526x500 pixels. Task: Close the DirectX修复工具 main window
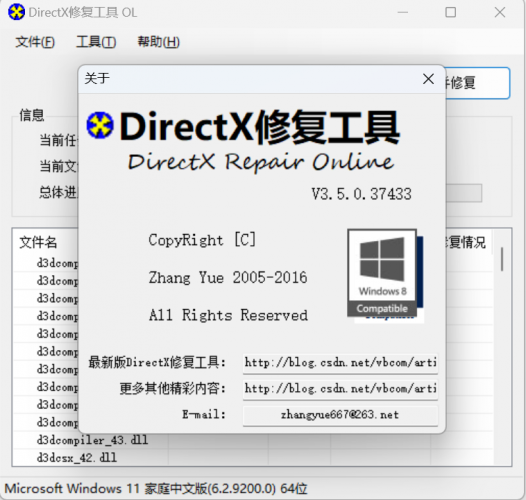tap(500, 12)
